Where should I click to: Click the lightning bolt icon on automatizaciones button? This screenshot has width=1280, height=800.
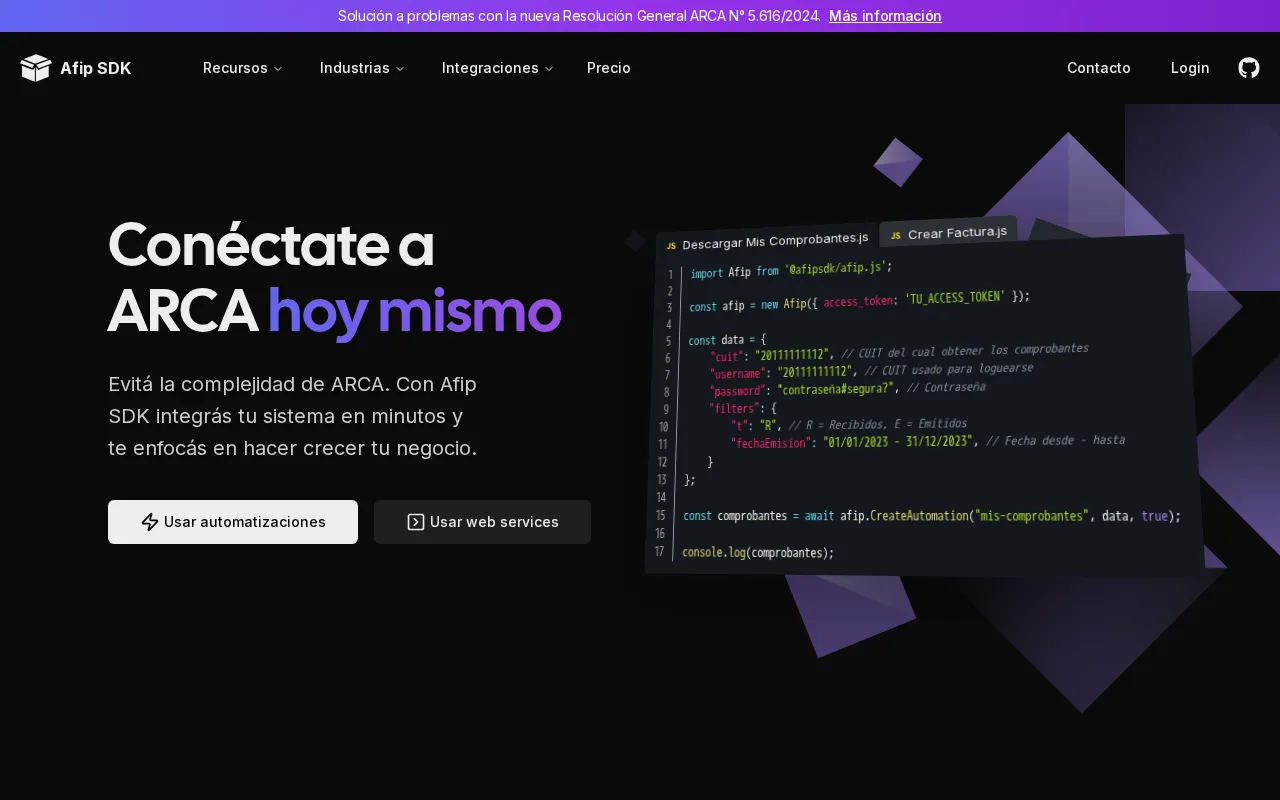(150, 522)
